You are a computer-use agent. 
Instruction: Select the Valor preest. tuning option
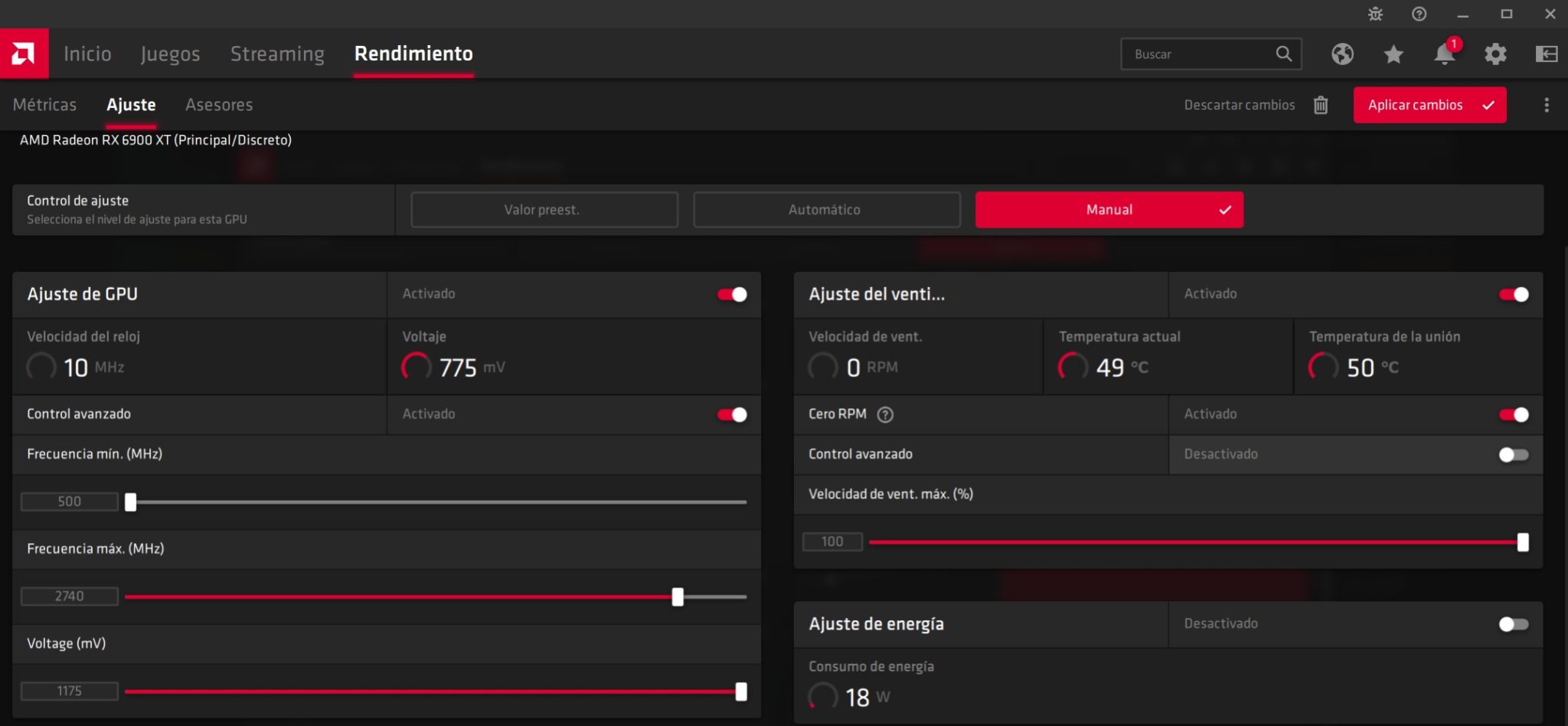tap(544, 210)
